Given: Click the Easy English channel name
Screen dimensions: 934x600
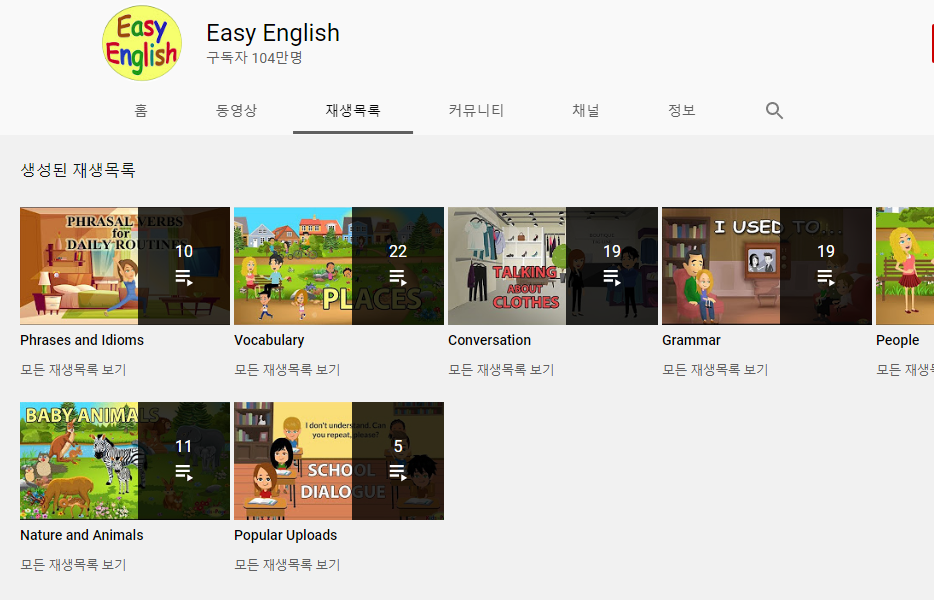Looking at the screenshot, I should click(x=273, y=33).
